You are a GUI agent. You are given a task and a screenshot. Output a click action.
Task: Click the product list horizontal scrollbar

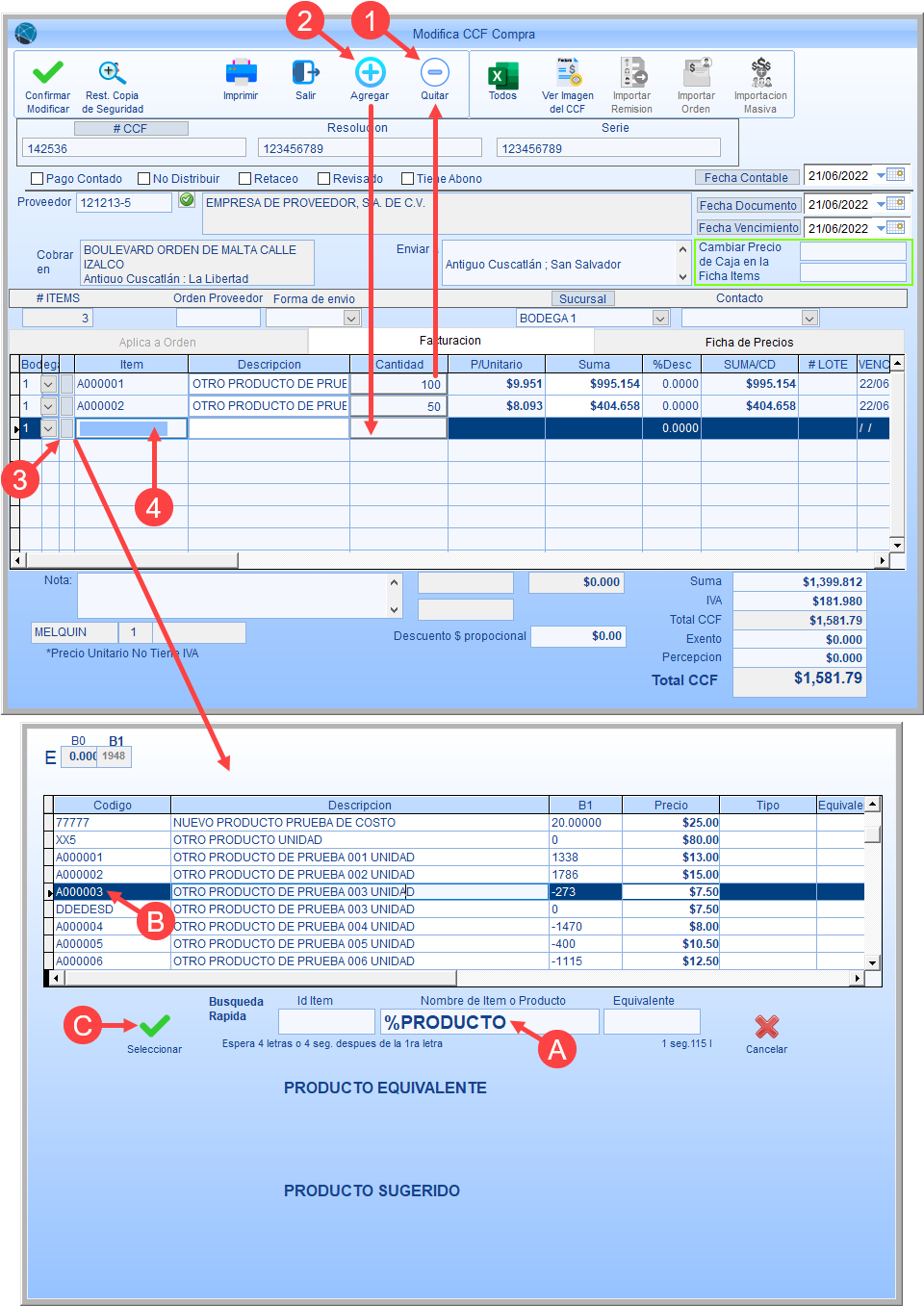click(x=455, y=979)
